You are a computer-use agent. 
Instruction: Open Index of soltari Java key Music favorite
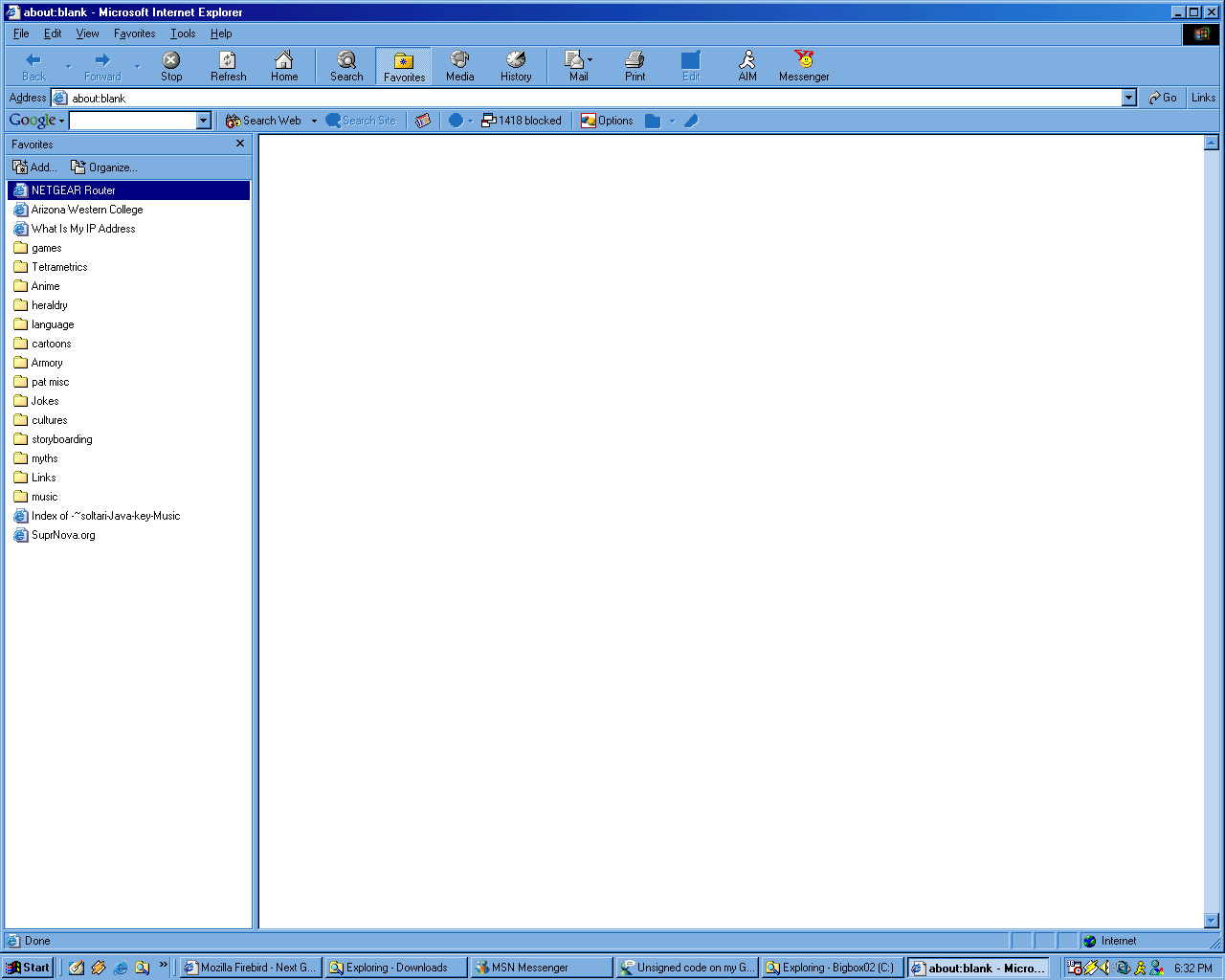(x=128, y=516)
